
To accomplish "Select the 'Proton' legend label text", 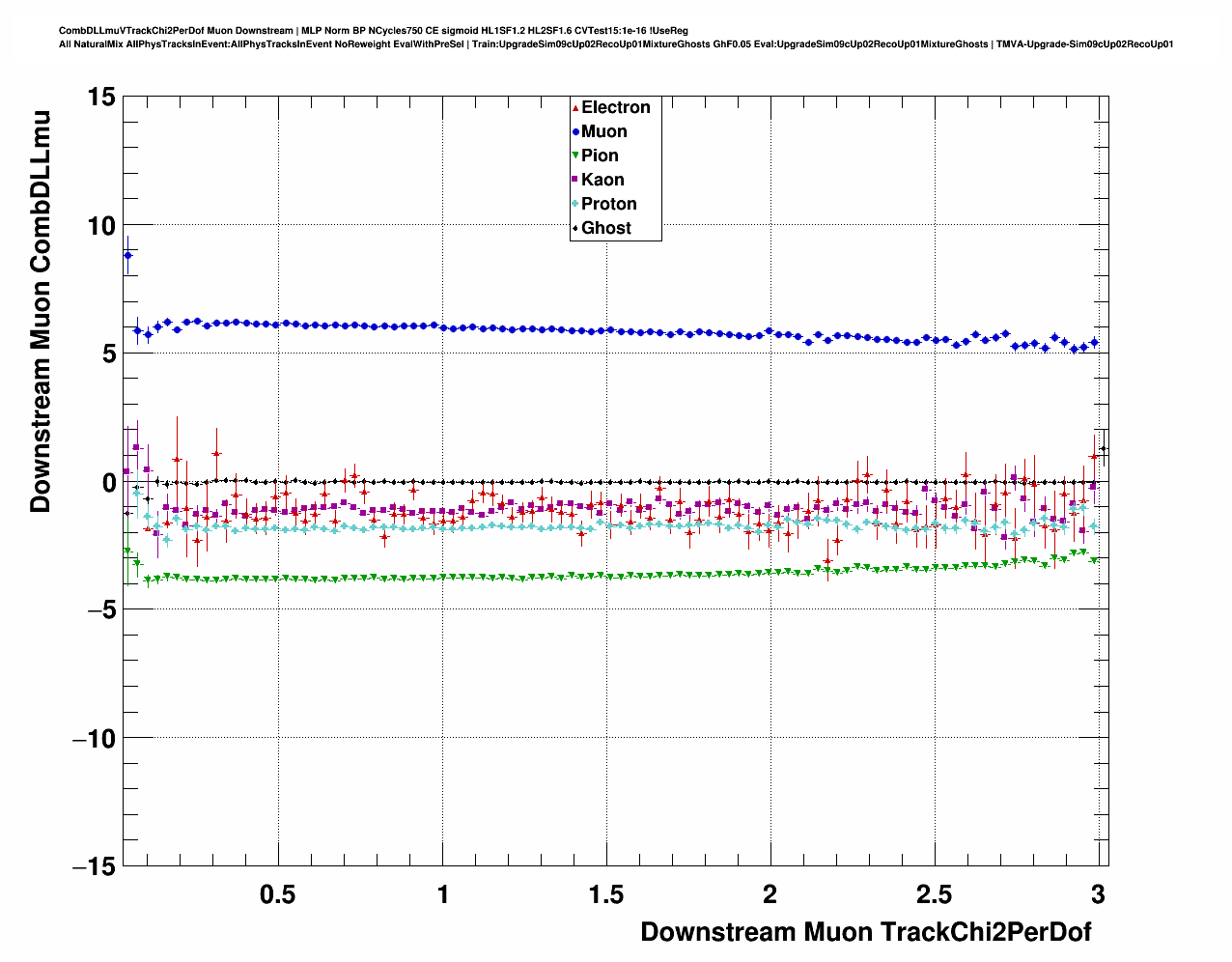I will pos(608,205).
